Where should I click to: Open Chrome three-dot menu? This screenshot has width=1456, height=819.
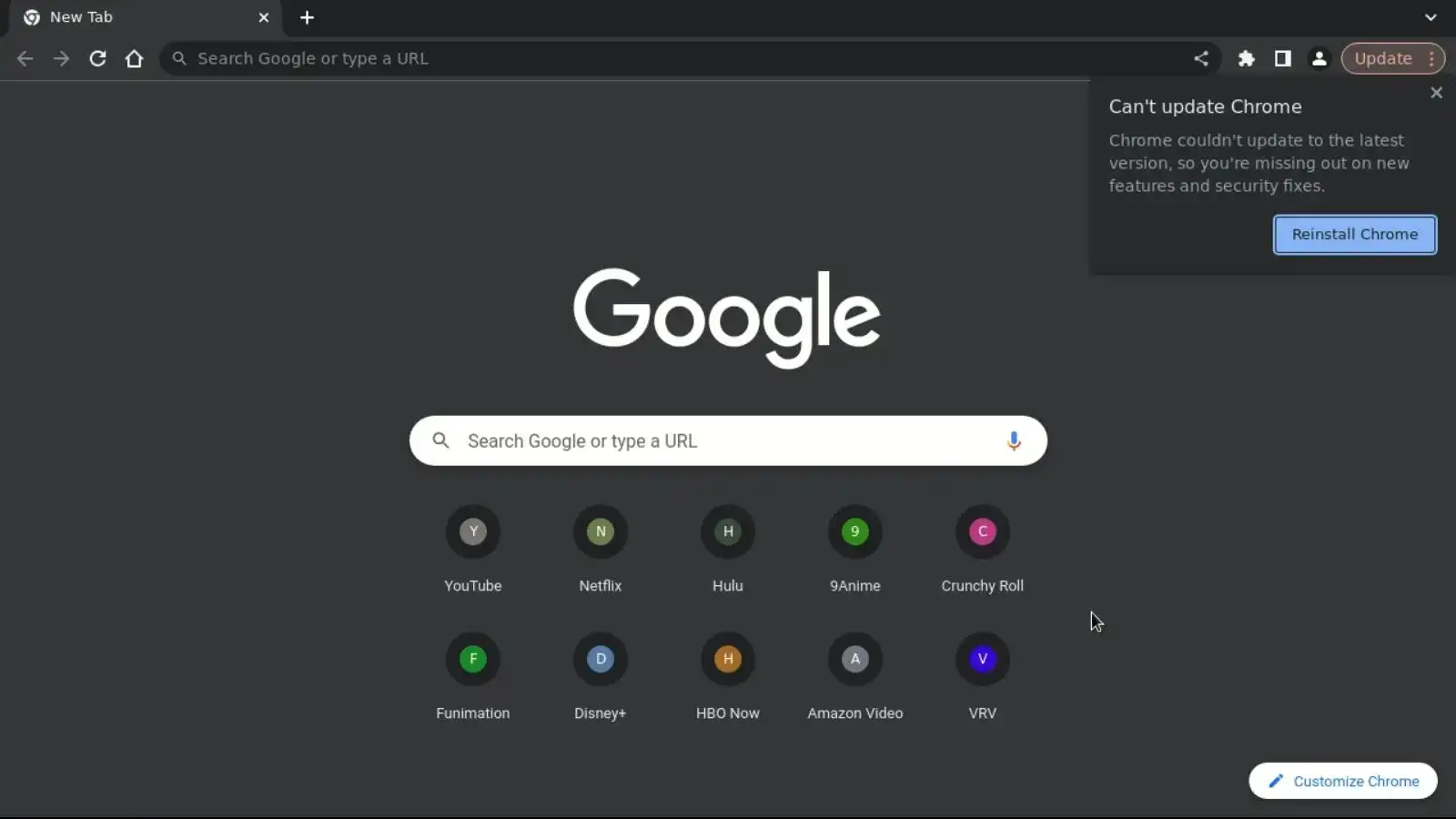[x=1432, y=58]
